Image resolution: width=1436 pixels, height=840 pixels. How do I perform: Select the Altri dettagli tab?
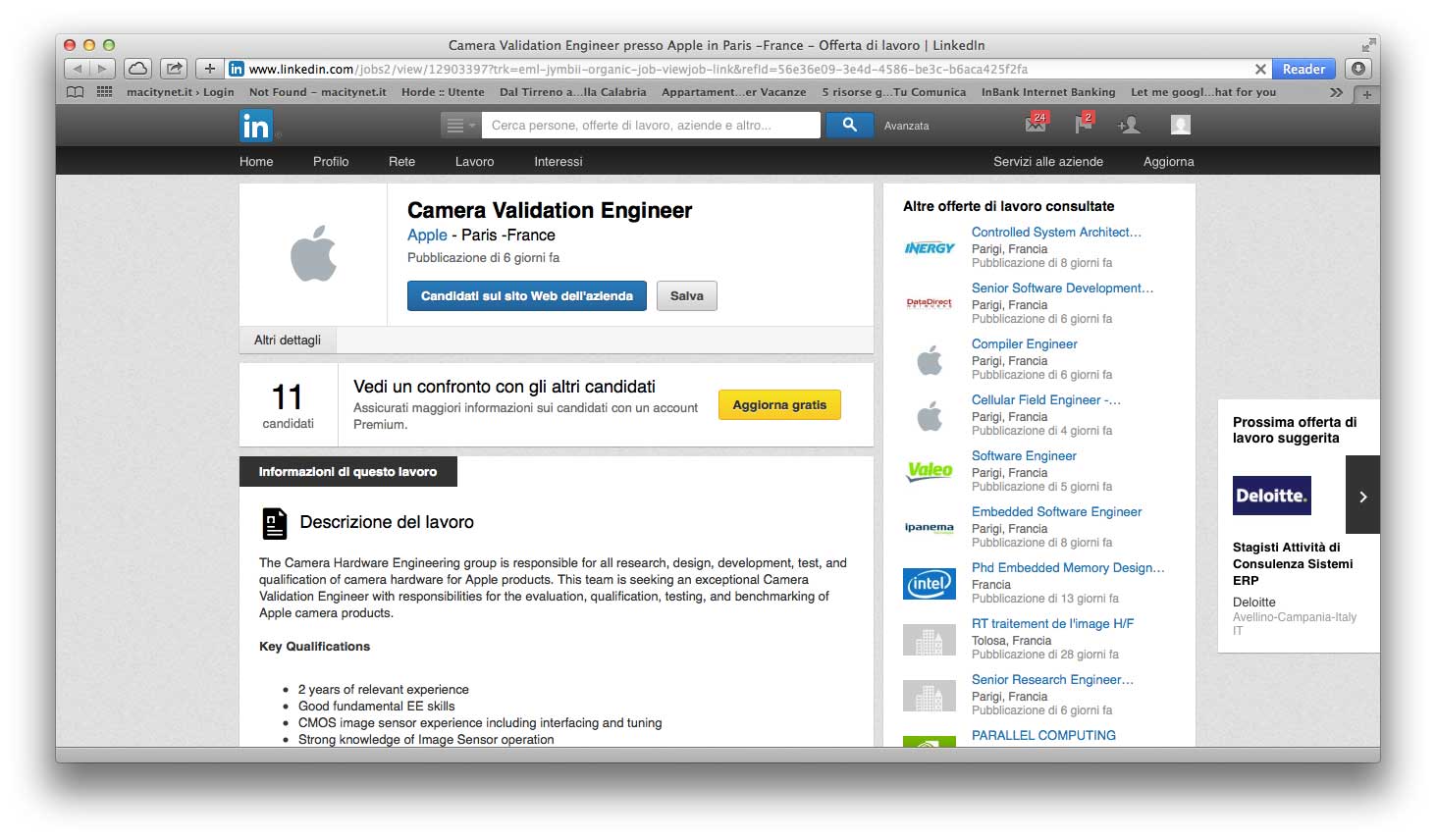click(288, 340)
